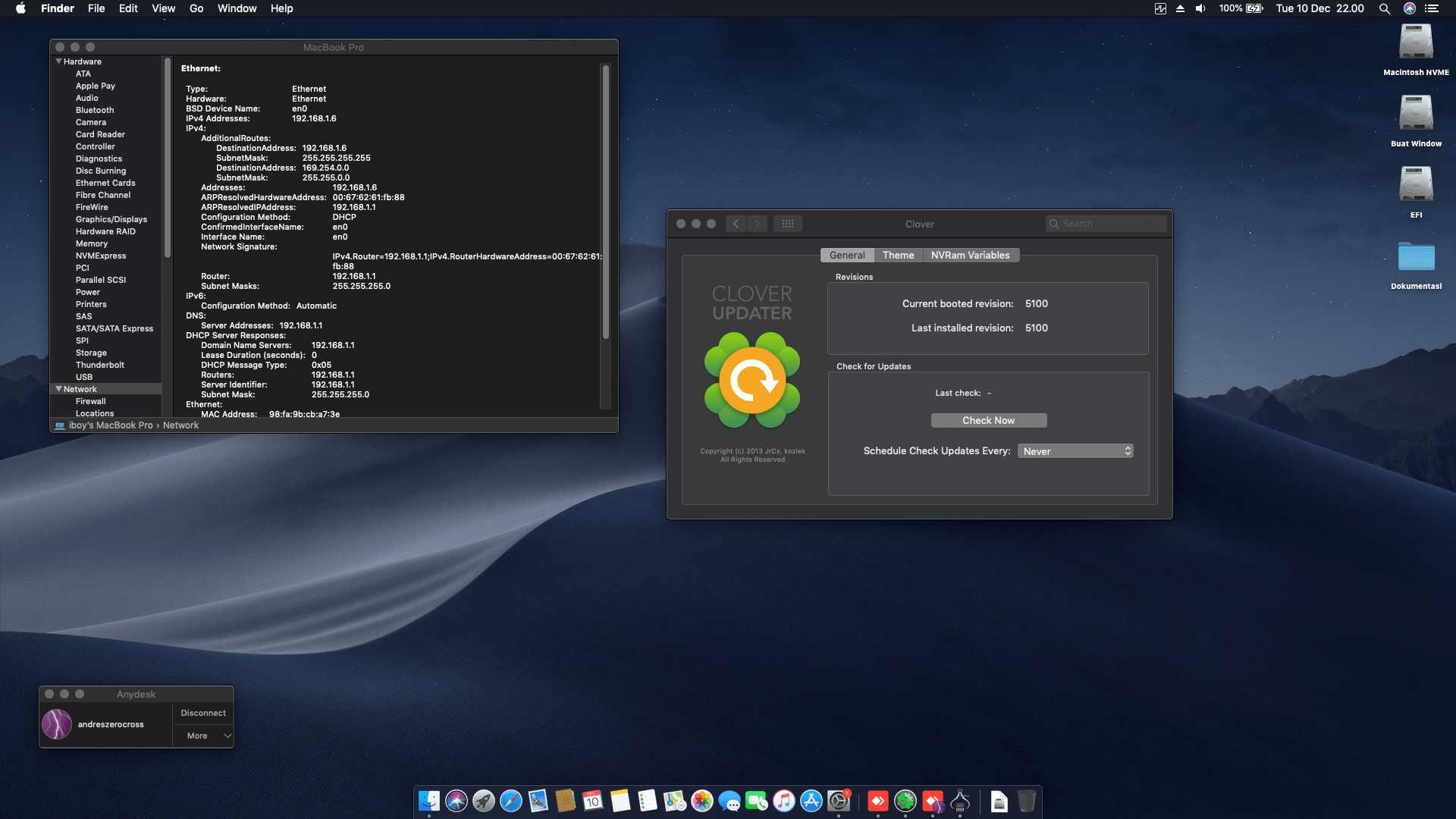The width and height of the screenshot is (1456, 819).
Task: Open the Clover Configurator app in the Dock
Action: (905, 802)
